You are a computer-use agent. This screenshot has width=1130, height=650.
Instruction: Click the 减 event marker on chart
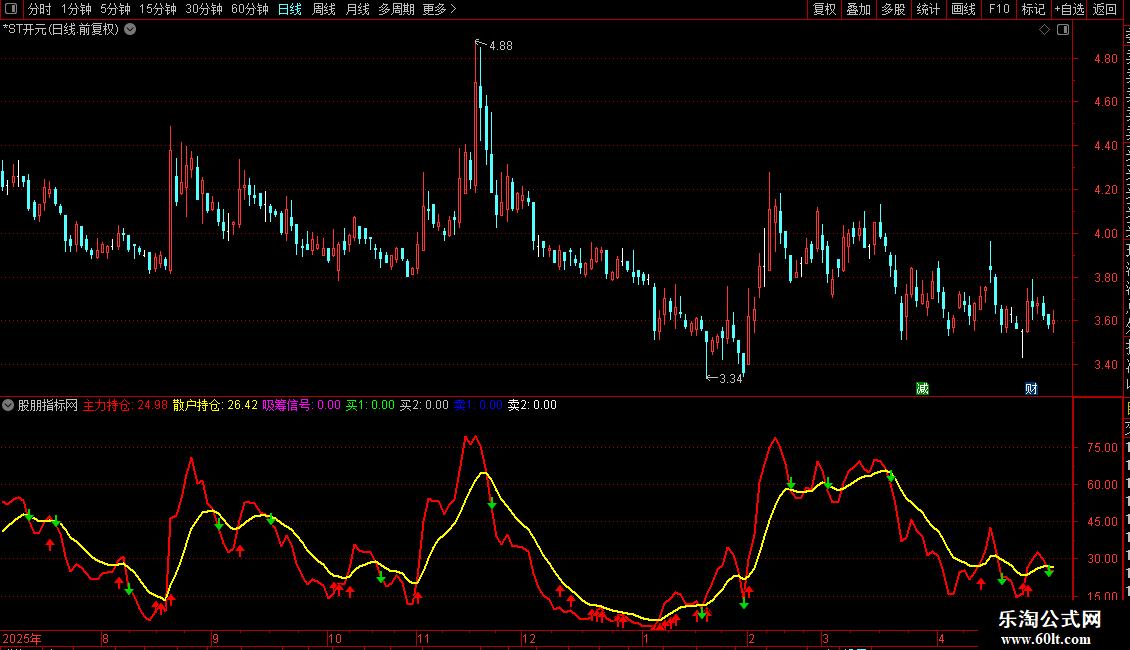[922, 388]
